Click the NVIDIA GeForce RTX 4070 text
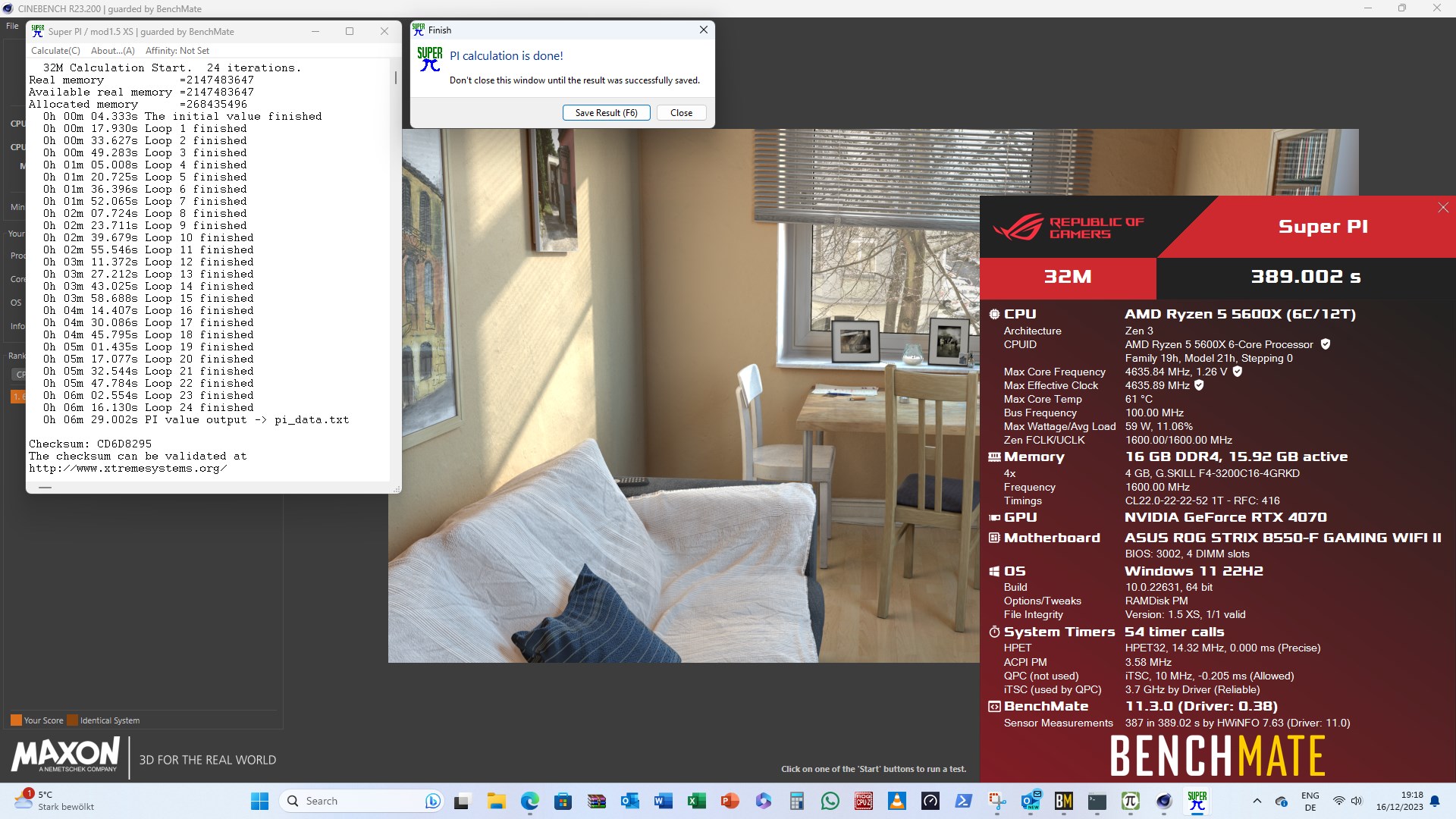This screenshot has height=819, width=1456. (x=1225, y=517)
